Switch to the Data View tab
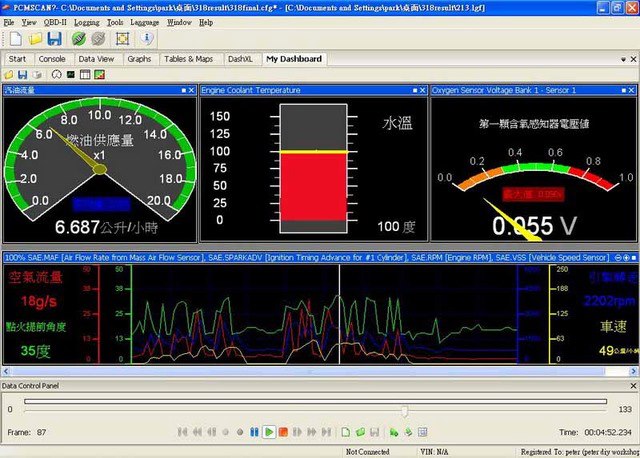 click(96, 59)
